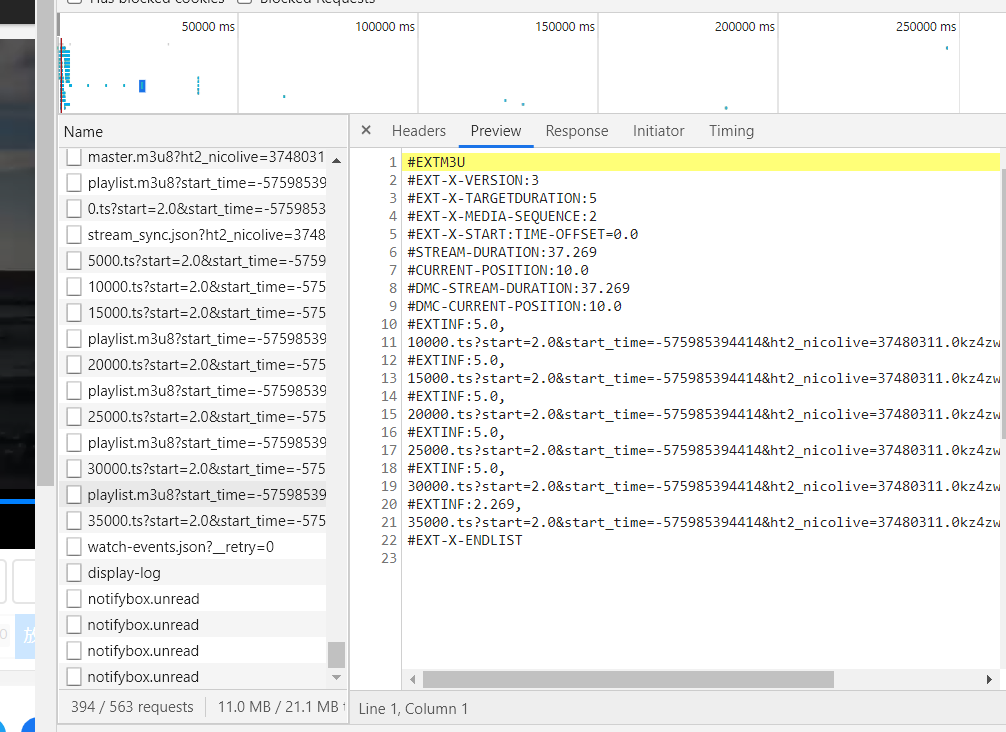Click the blue request bar in overview

(142, 86)
